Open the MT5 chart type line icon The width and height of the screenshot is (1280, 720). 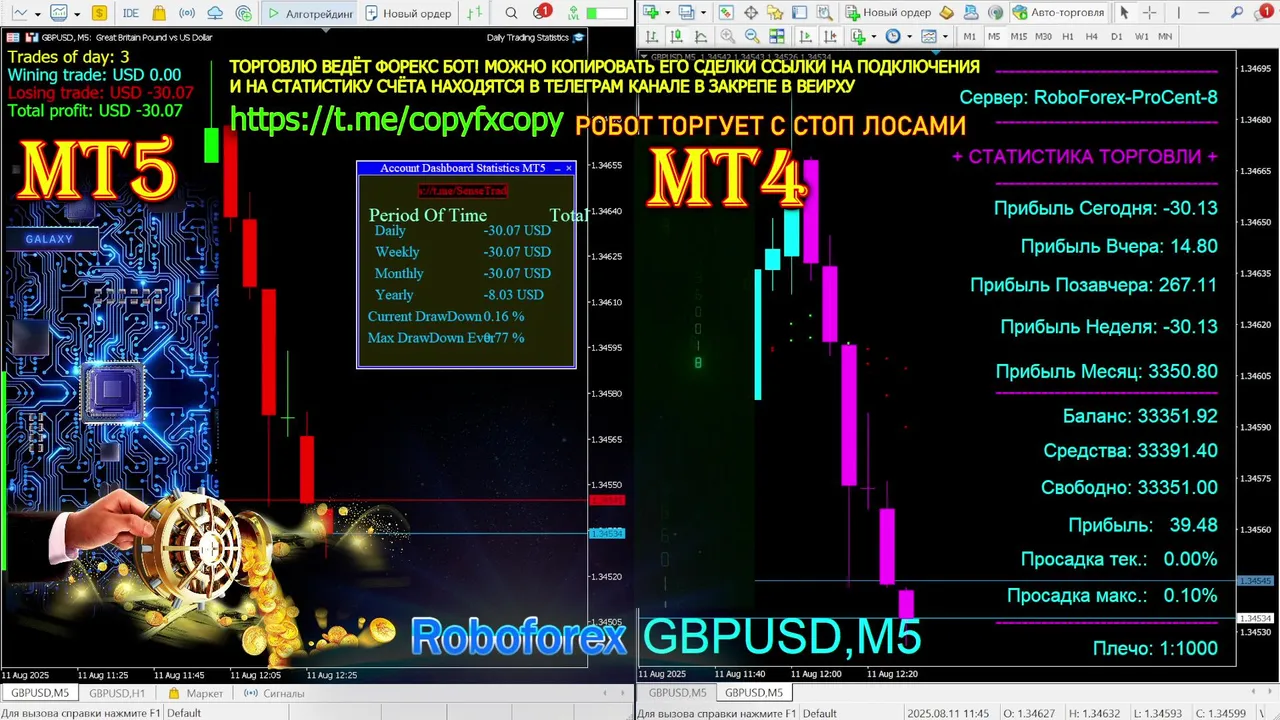click(20, 13)
